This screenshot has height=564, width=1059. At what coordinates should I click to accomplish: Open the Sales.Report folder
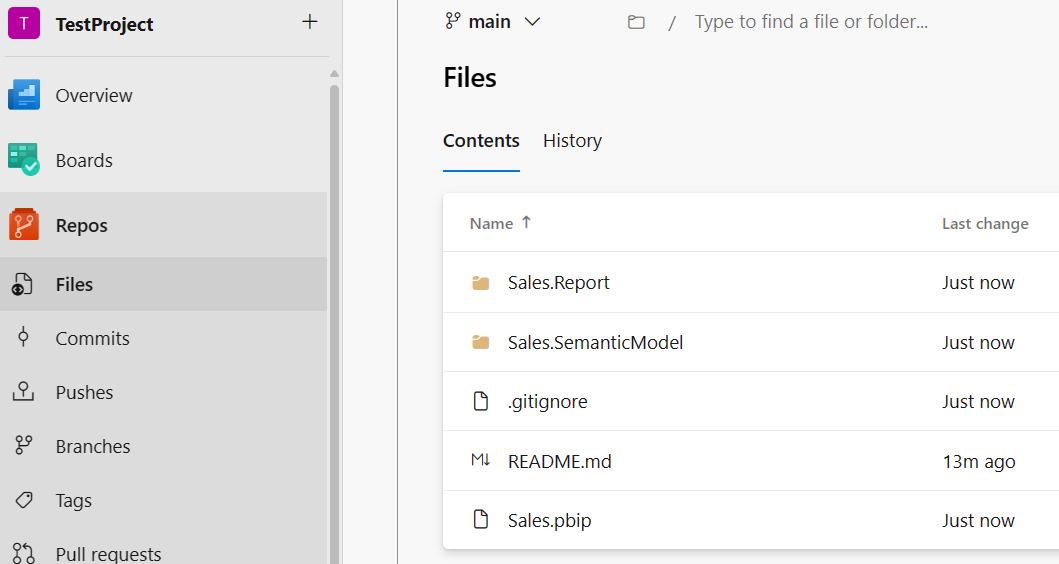558,283
